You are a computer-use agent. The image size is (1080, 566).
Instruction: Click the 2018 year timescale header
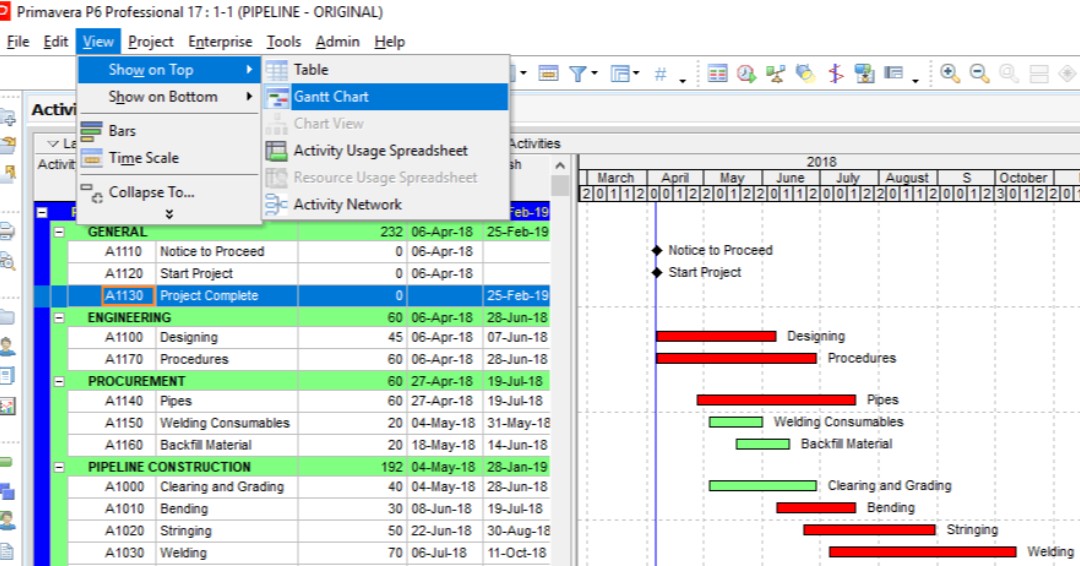pos(821,162)
